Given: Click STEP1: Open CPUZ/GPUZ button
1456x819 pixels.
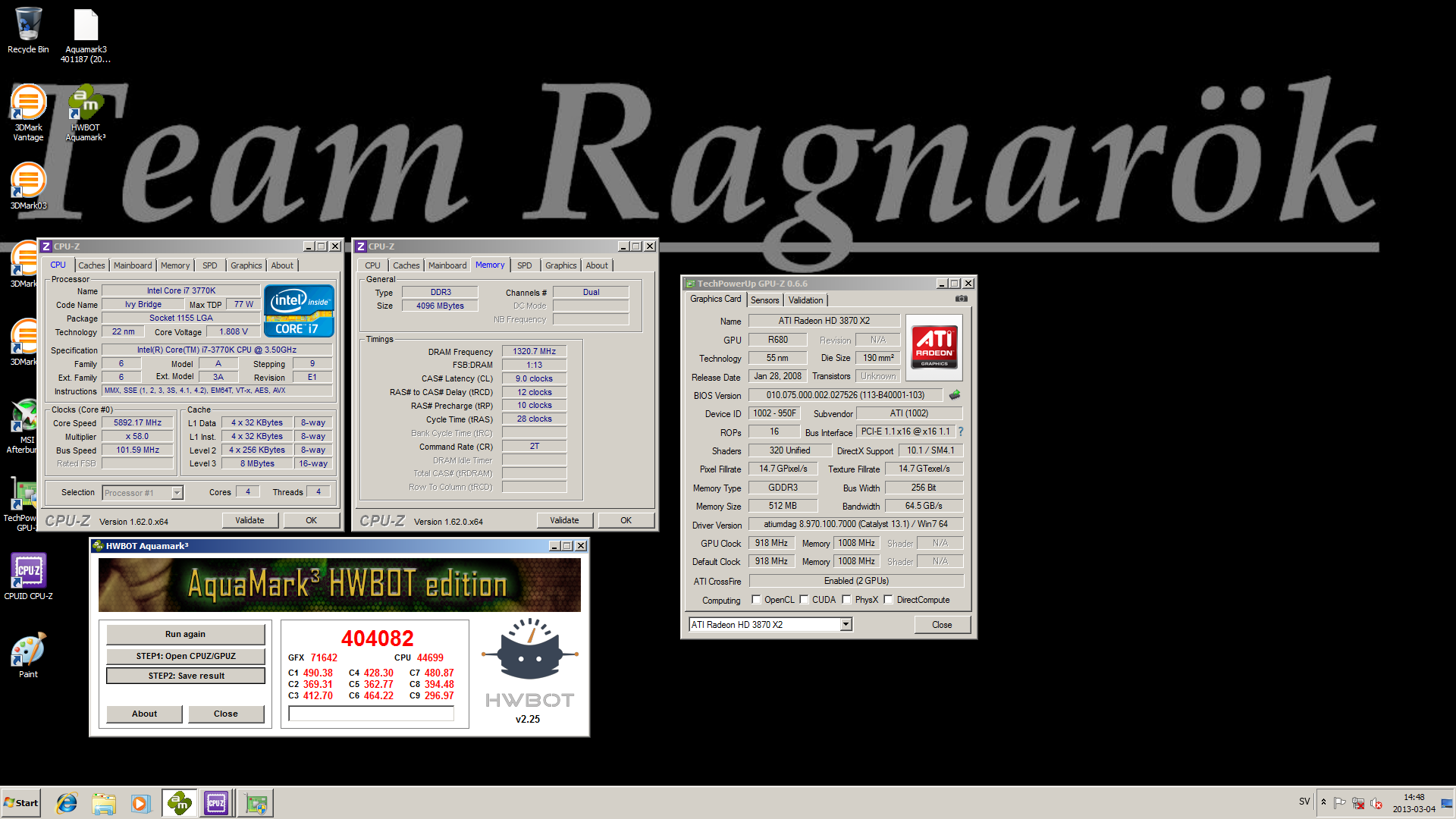Looking at the screenshot, I should [x=186, y=656].
